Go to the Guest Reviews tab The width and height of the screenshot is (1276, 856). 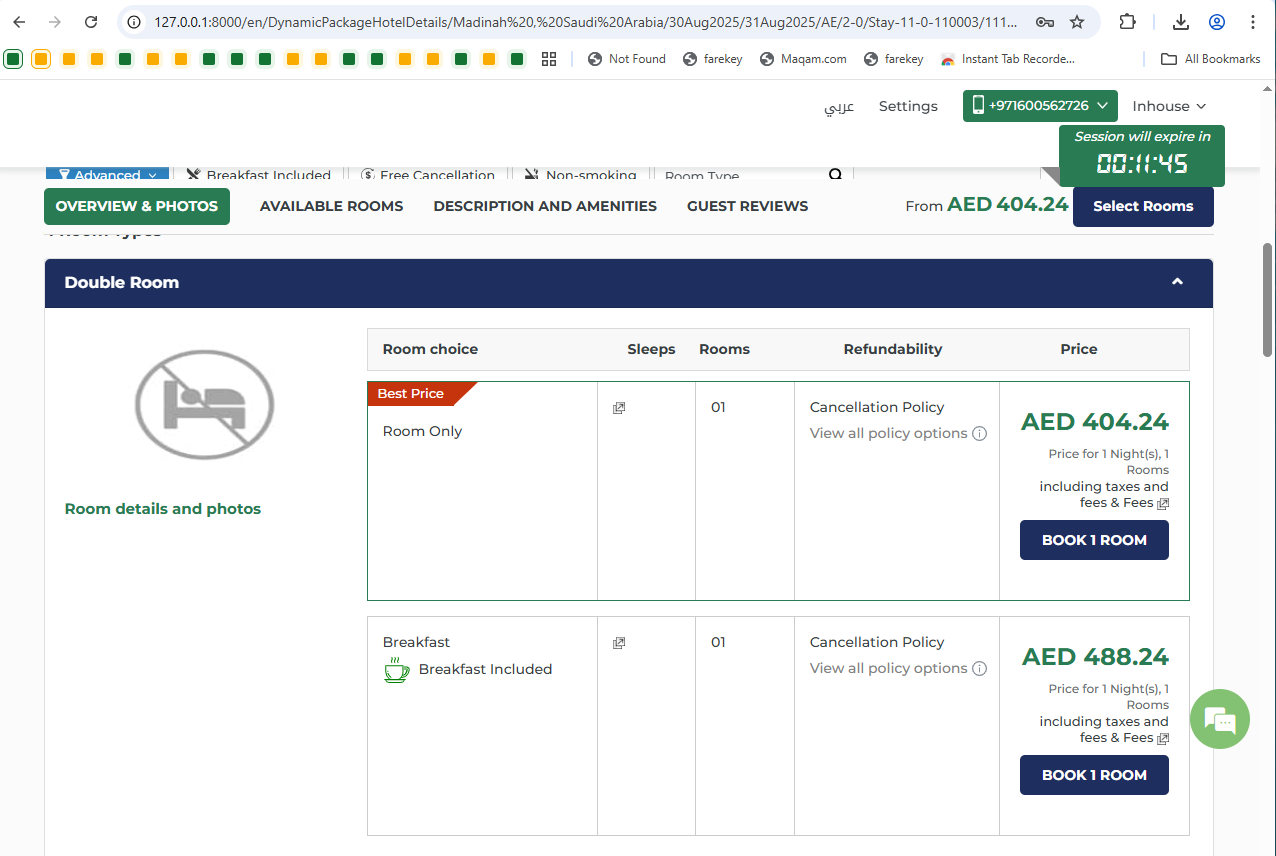click(747, 206)
